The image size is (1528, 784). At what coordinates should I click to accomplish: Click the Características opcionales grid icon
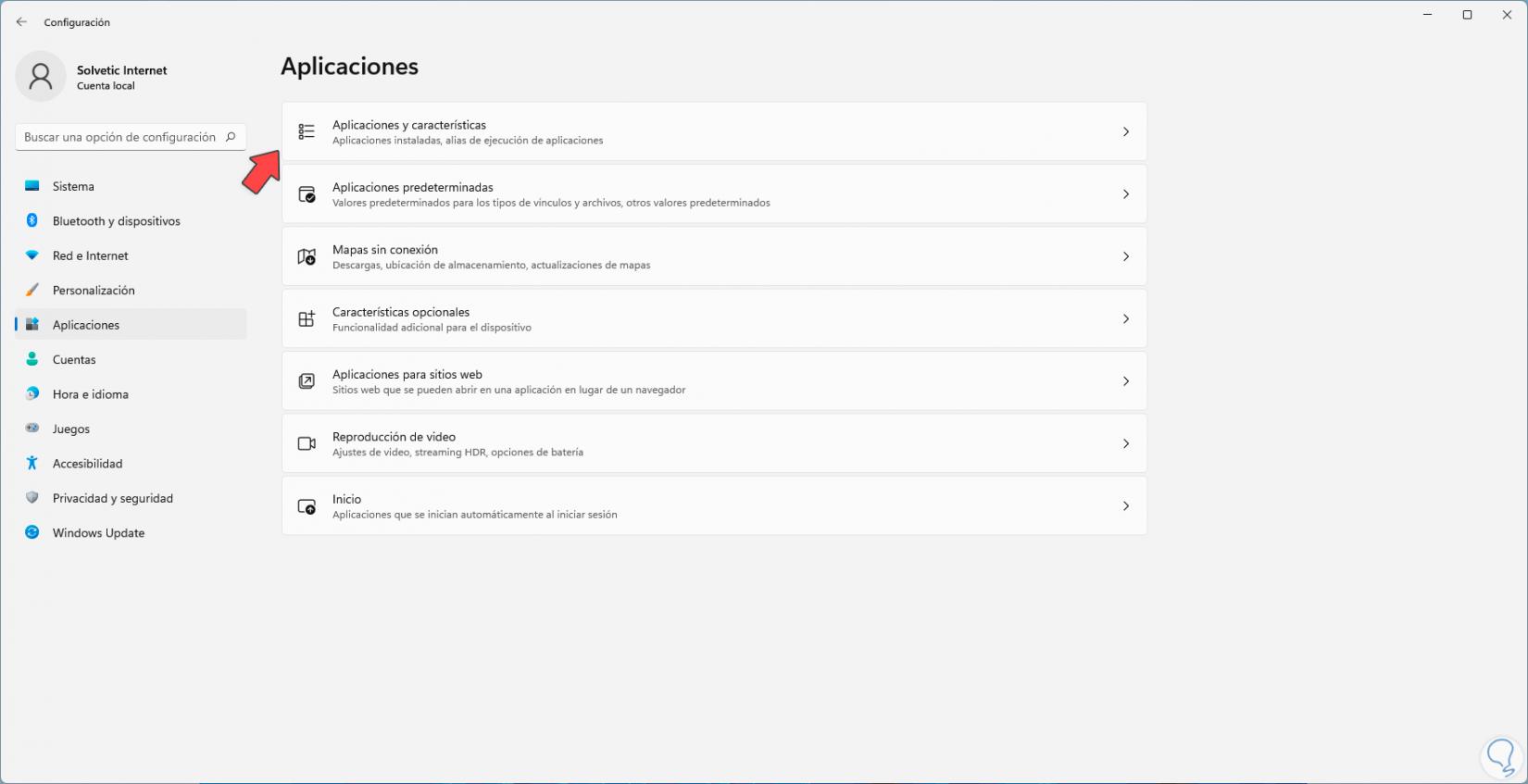coord(307,319)
